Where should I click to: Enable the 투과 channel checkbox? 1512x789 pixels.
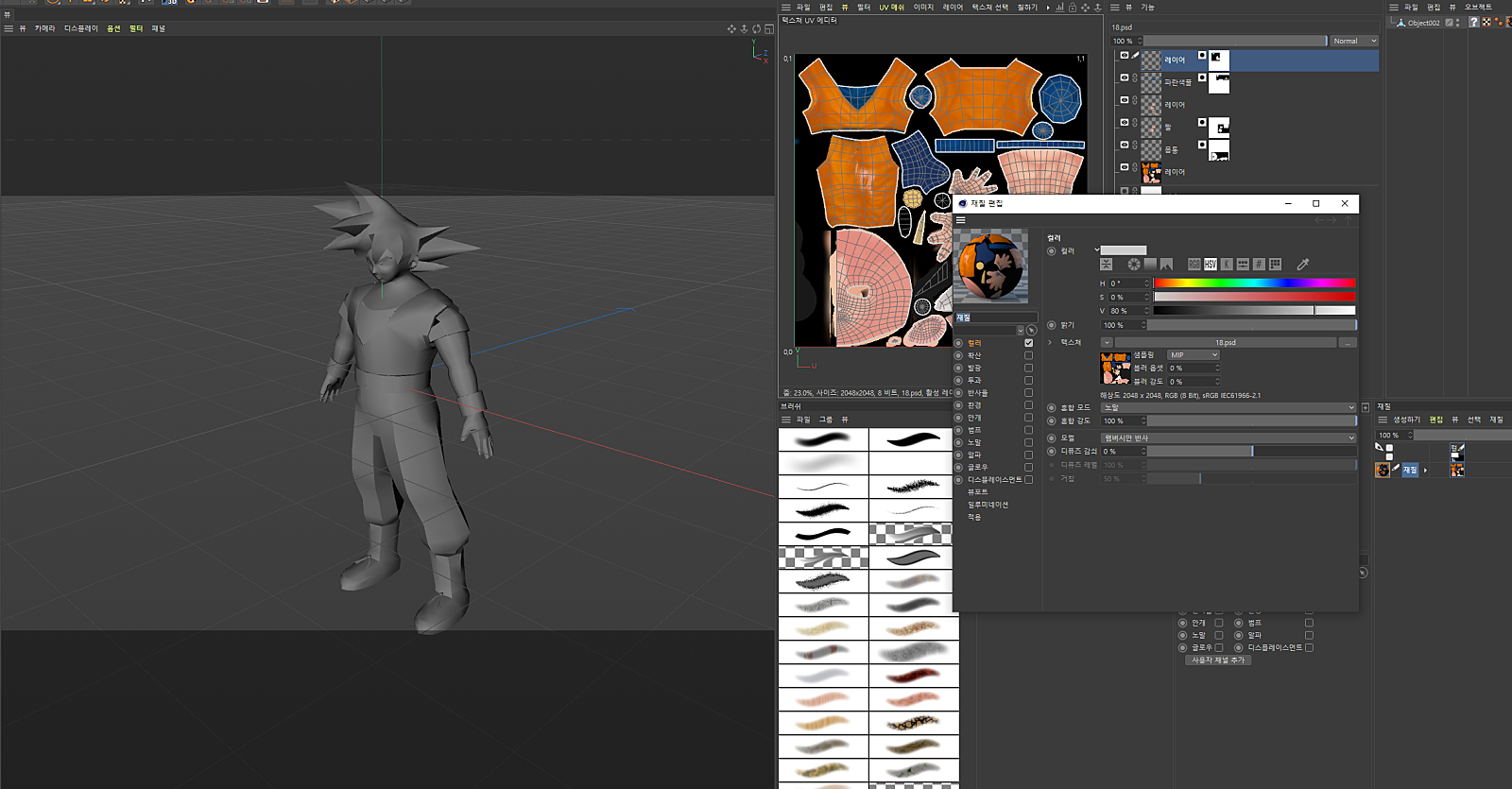click(1028, 380)
